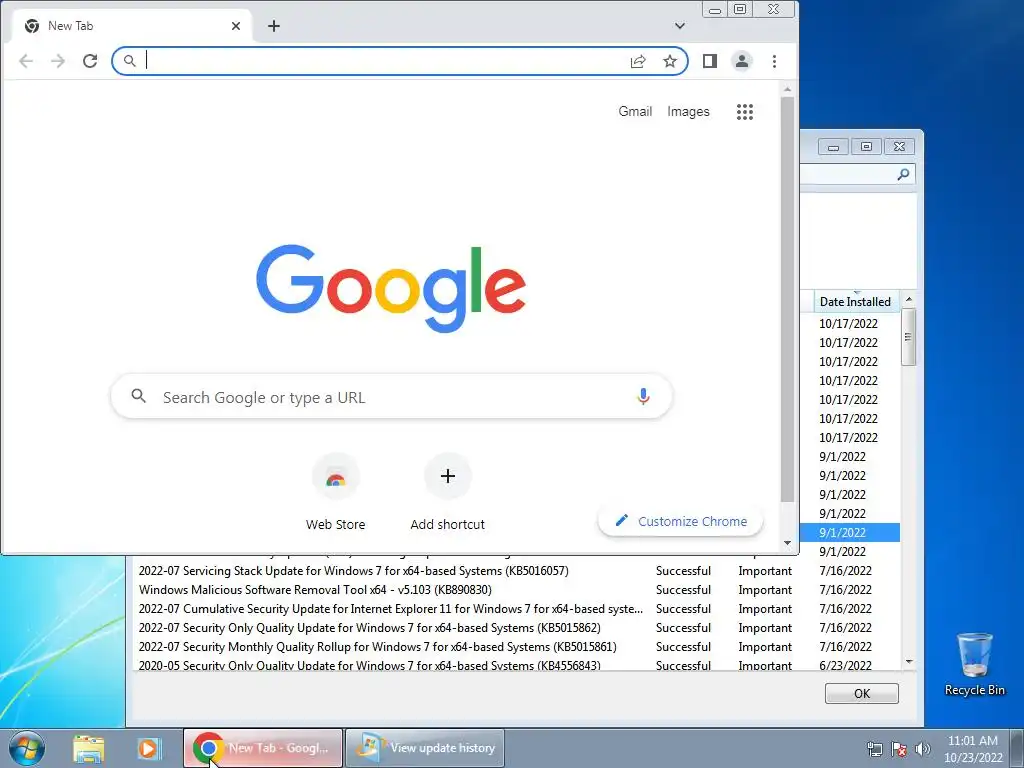The width and height of the screenshot is (1024, 768).
Task: Open the Web Store shortcut
Action: [336, 492]
